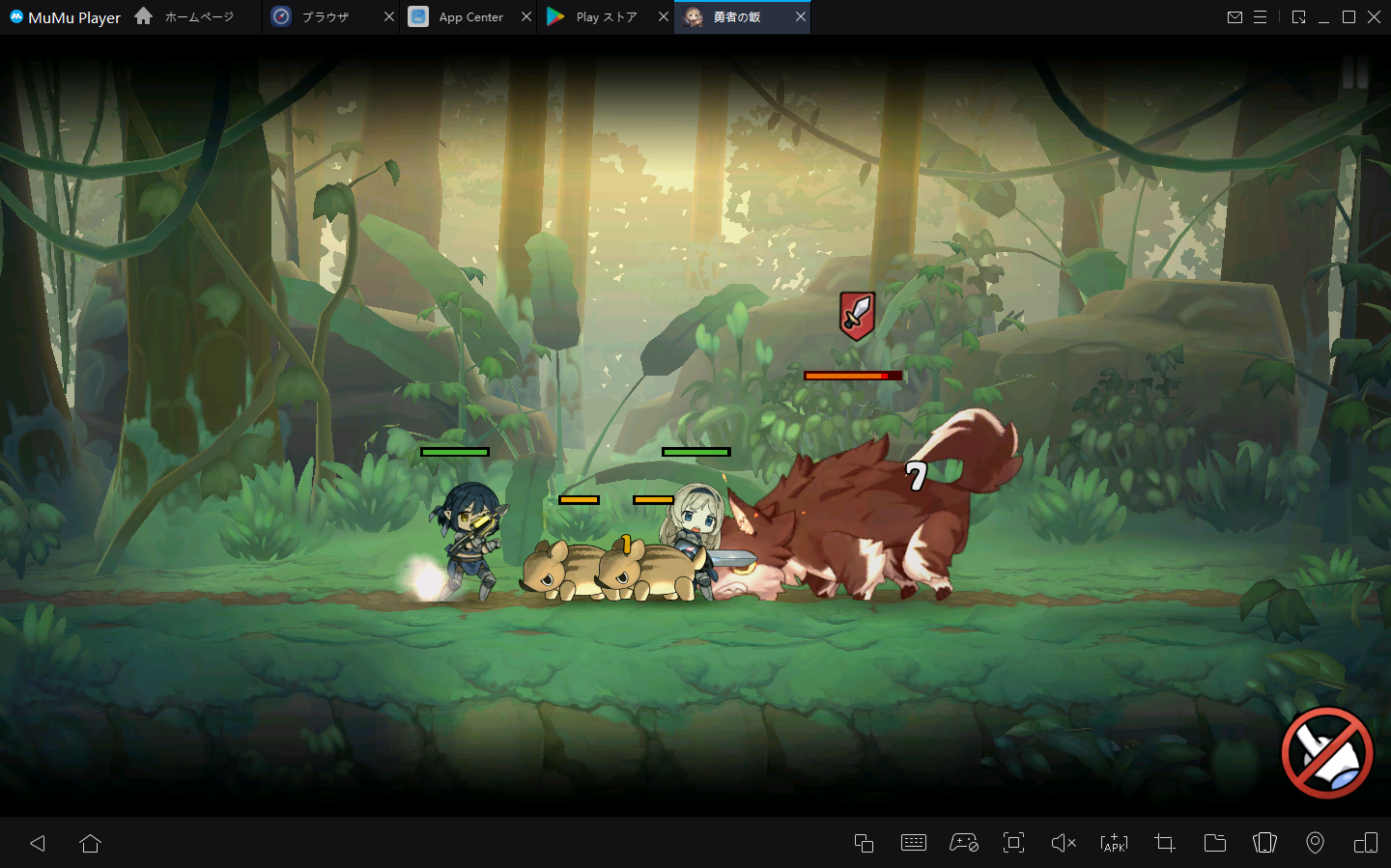This screenshot has width=1391, height=868.
Task: Click the multi-window layout icon
Action: [x=1366, y=843]
